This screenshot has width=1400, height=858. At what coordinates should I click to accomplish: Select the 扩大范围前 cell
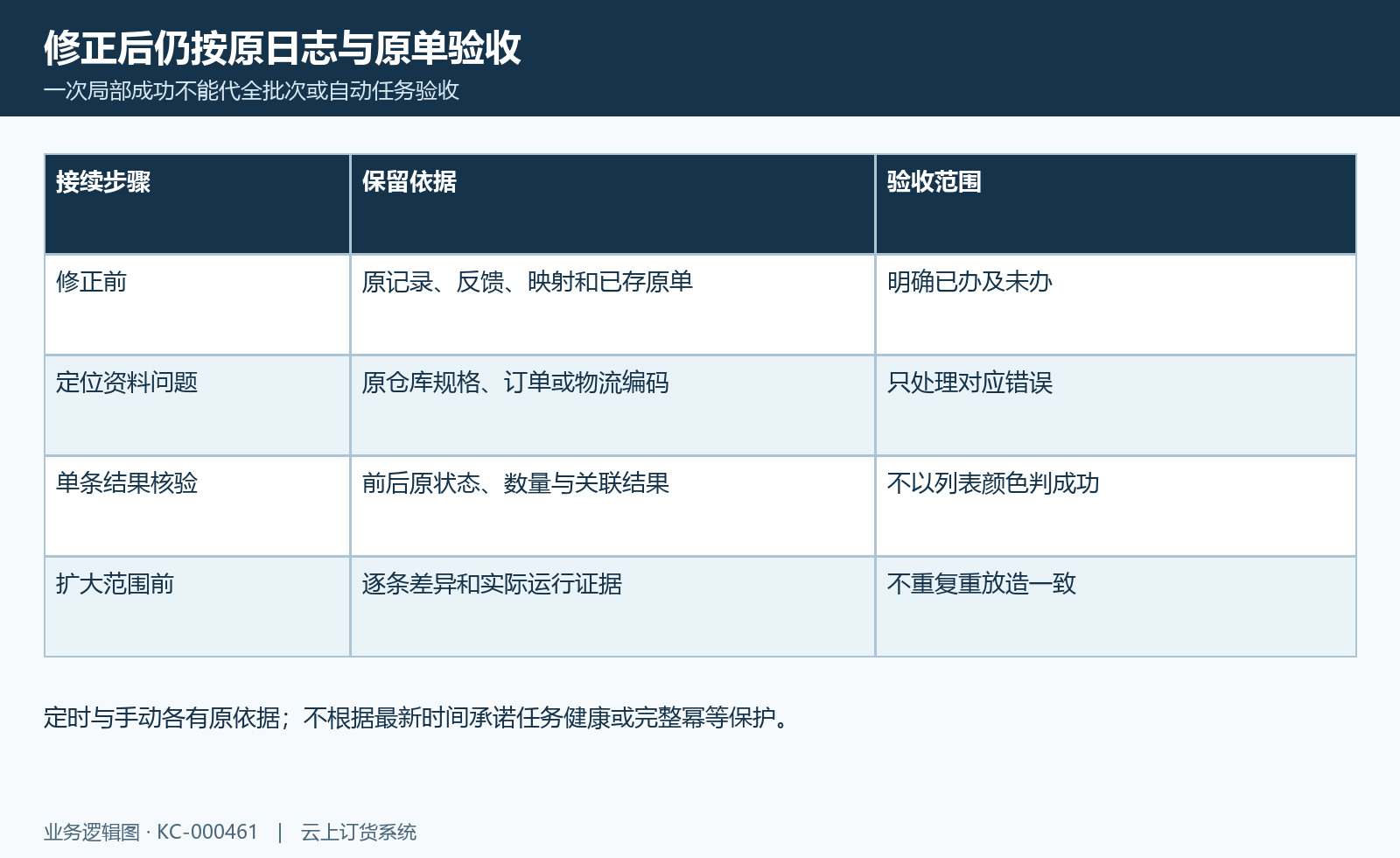(x=198, y=607)
